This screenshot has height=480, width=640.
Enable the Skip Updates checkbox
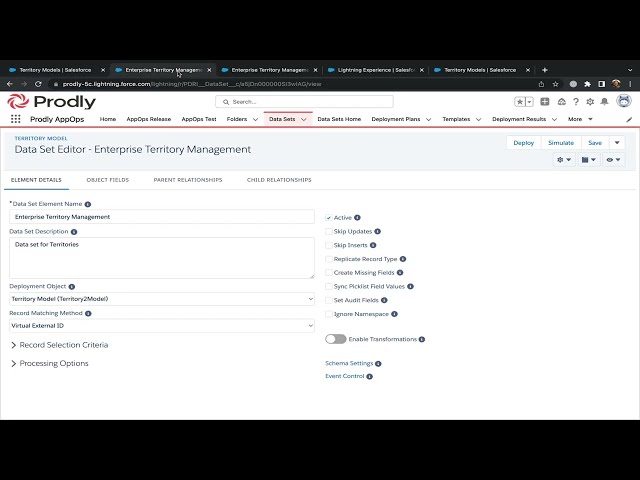329,231
